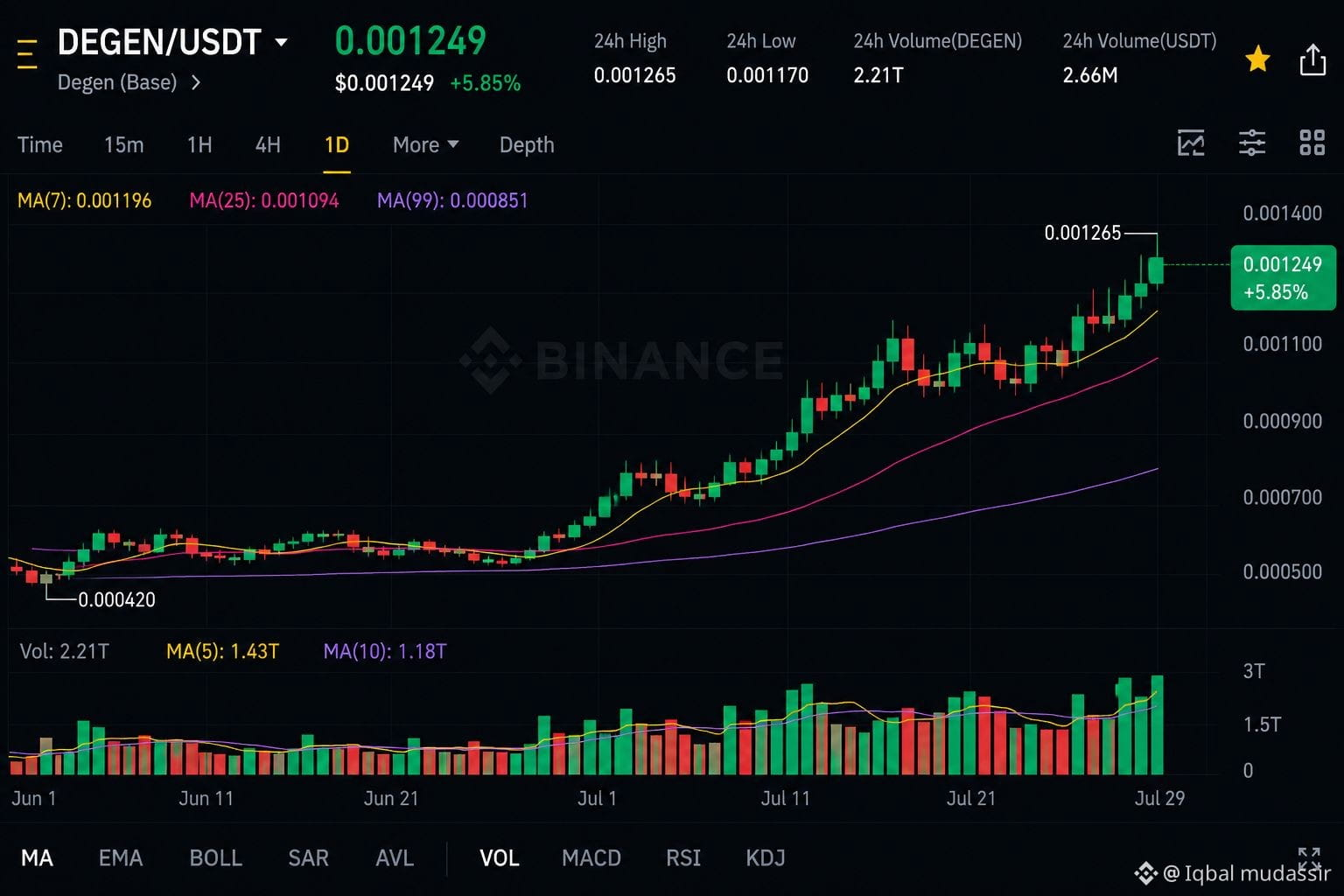Image resolution: width=1344 pixels, height=896 pixels.
Task: Click the Jun 21 date on the time axis
Action: pyautogui.click(x=391, y=798)
